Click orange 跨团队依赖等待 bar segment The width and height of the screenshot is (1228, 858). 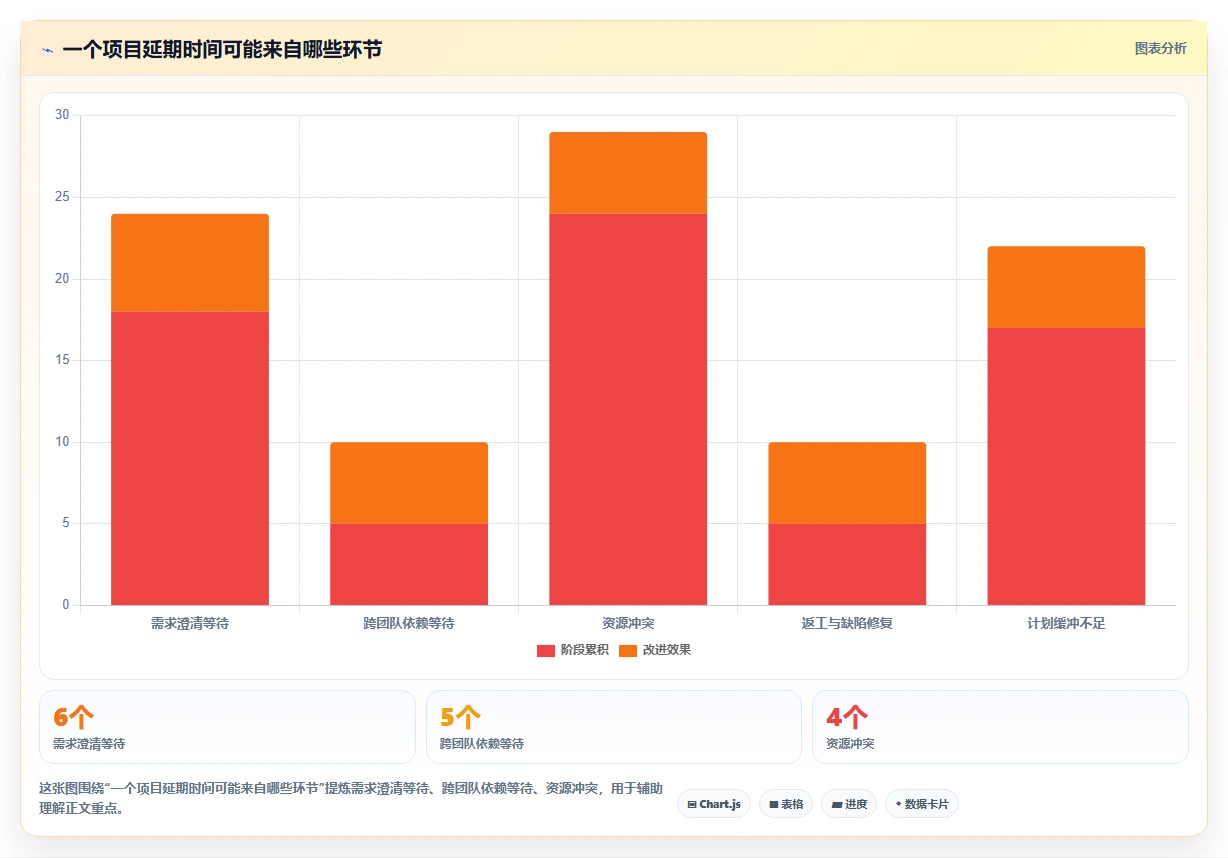409,483
